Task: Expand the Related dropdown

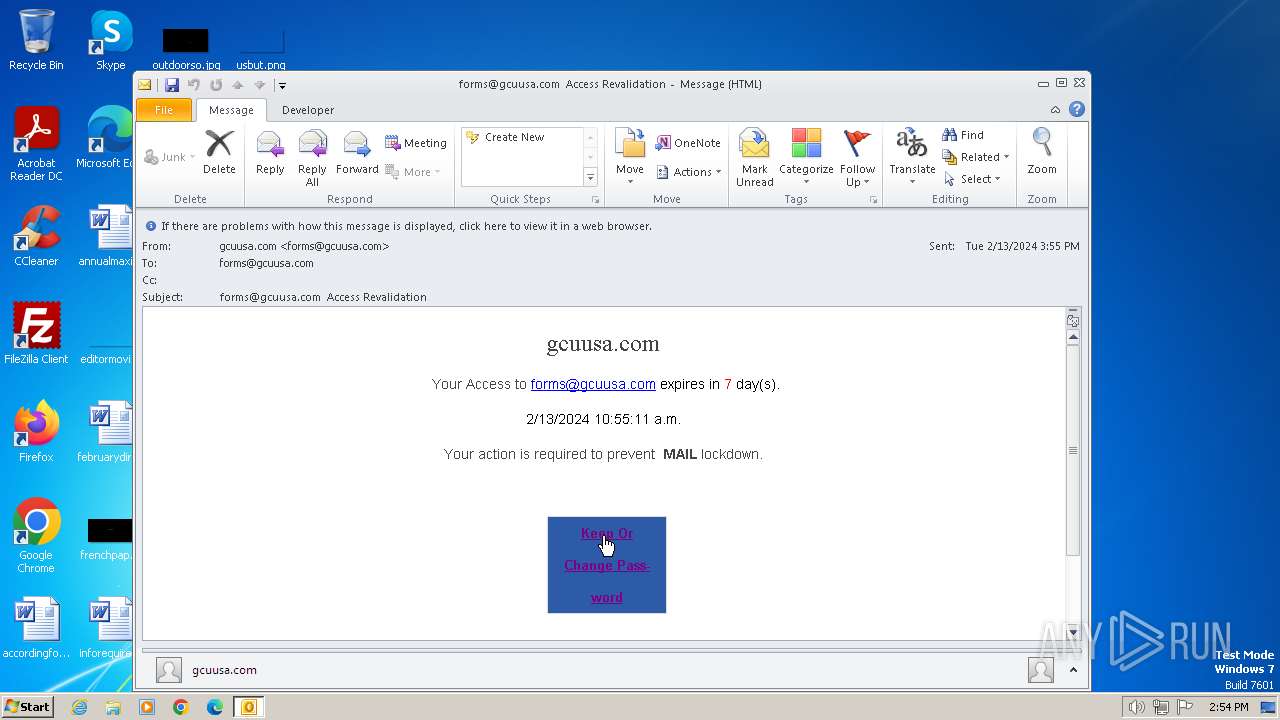Action: [x=976, y=157]
